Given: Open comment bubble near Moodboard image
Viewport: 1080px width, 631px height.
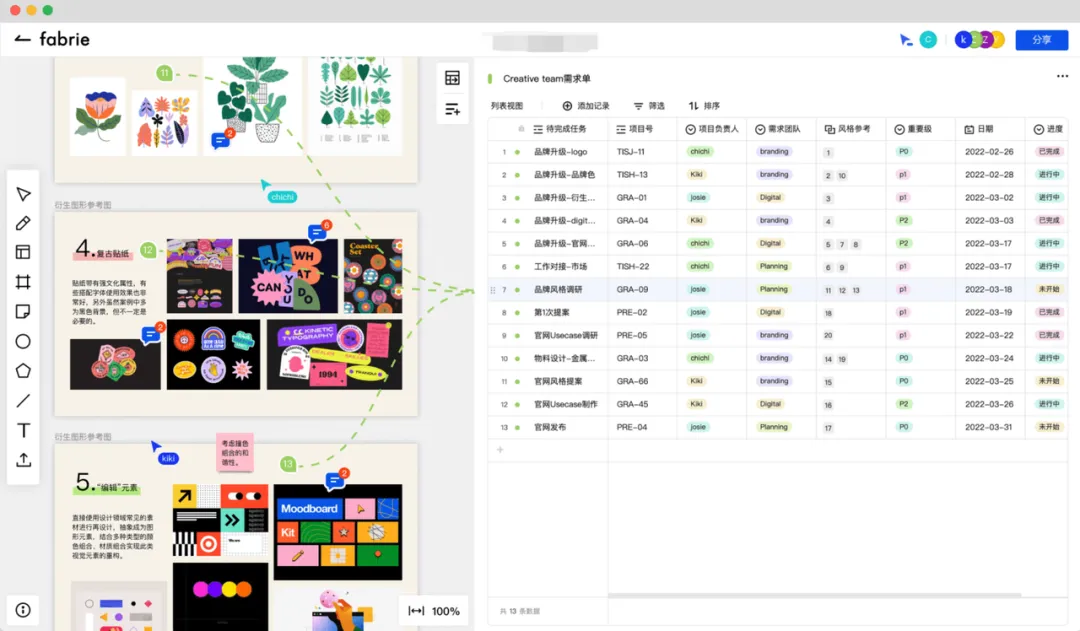Looking at the screenshot, I should pos(335,479).
